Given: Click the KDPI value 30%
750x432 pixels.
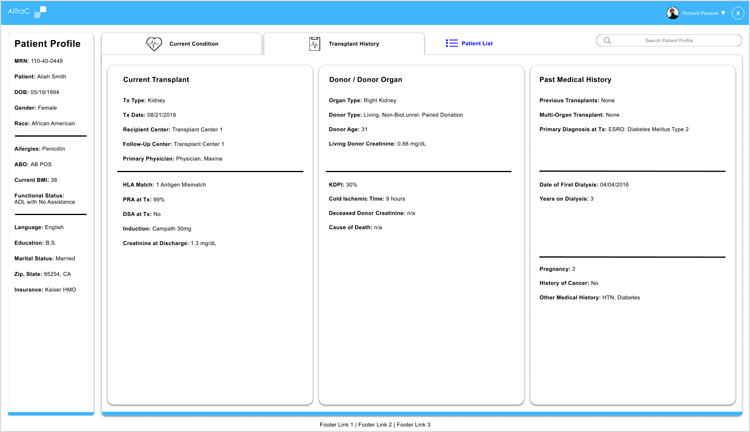Looking at the screenshot, I should 351,185.
